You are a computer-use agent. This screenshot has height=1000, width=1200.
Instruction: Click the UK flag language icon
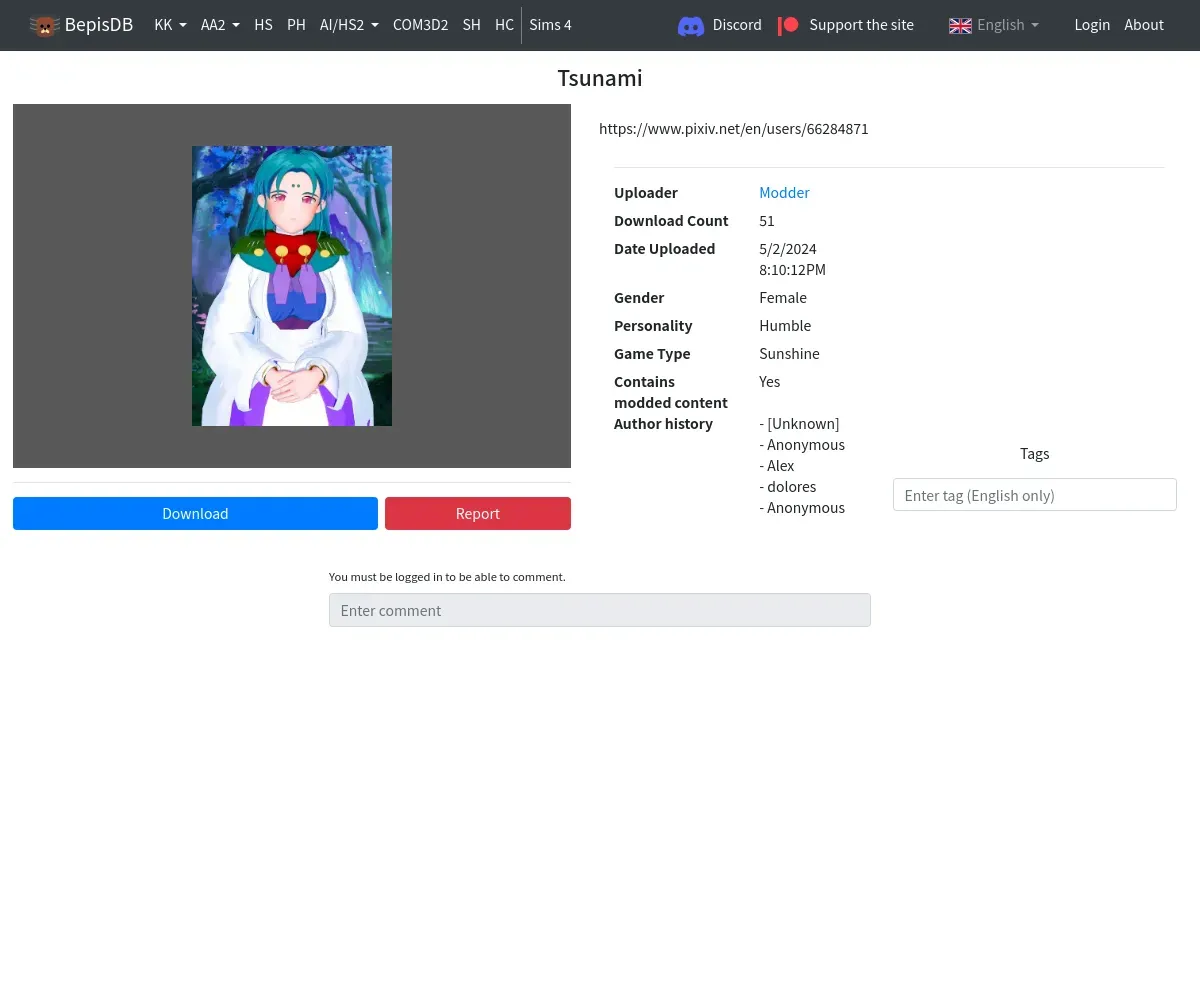[x=960, y=25]
